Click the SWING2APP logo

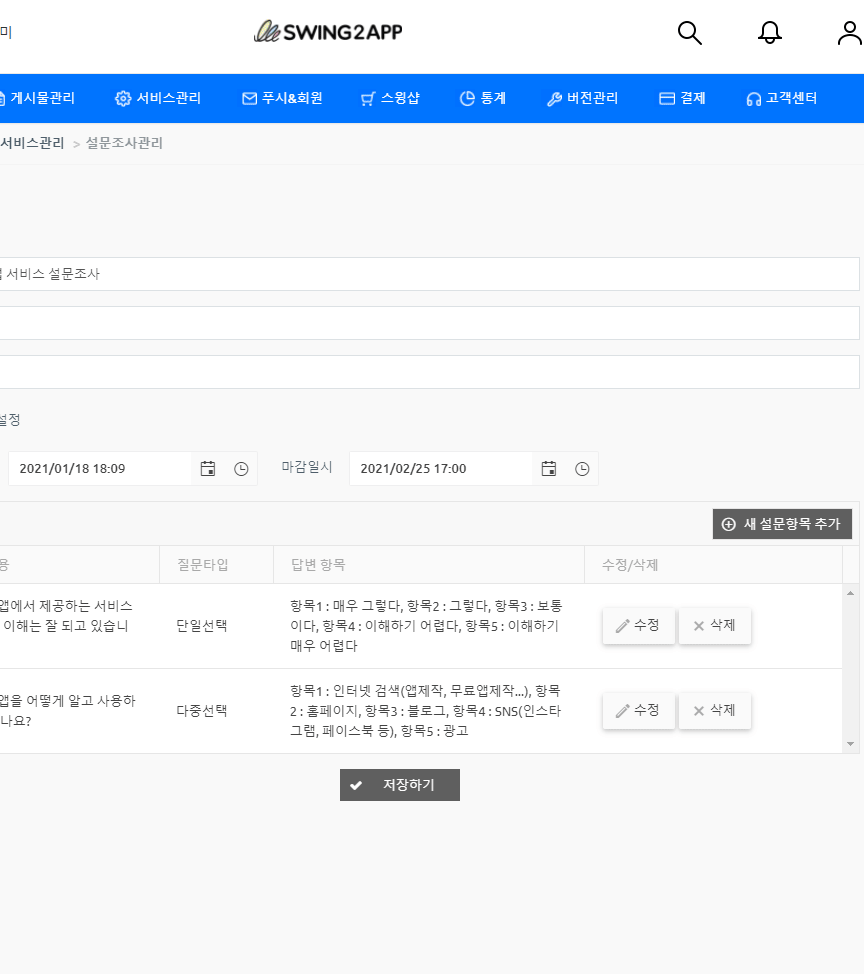coord(328,32)
